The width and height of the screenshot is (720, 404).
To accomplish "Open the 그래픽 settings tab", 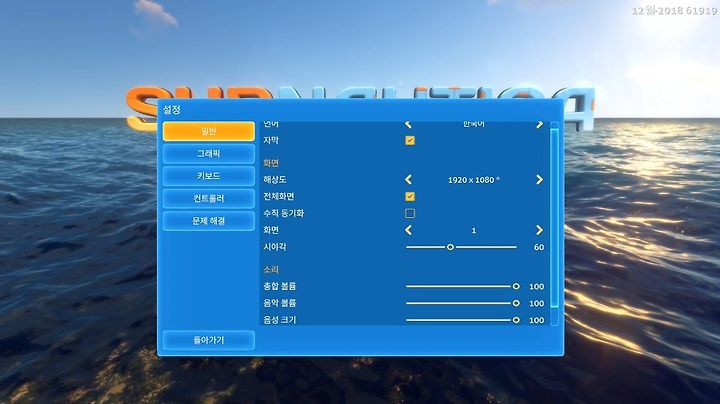I will (x=208, y=153).
